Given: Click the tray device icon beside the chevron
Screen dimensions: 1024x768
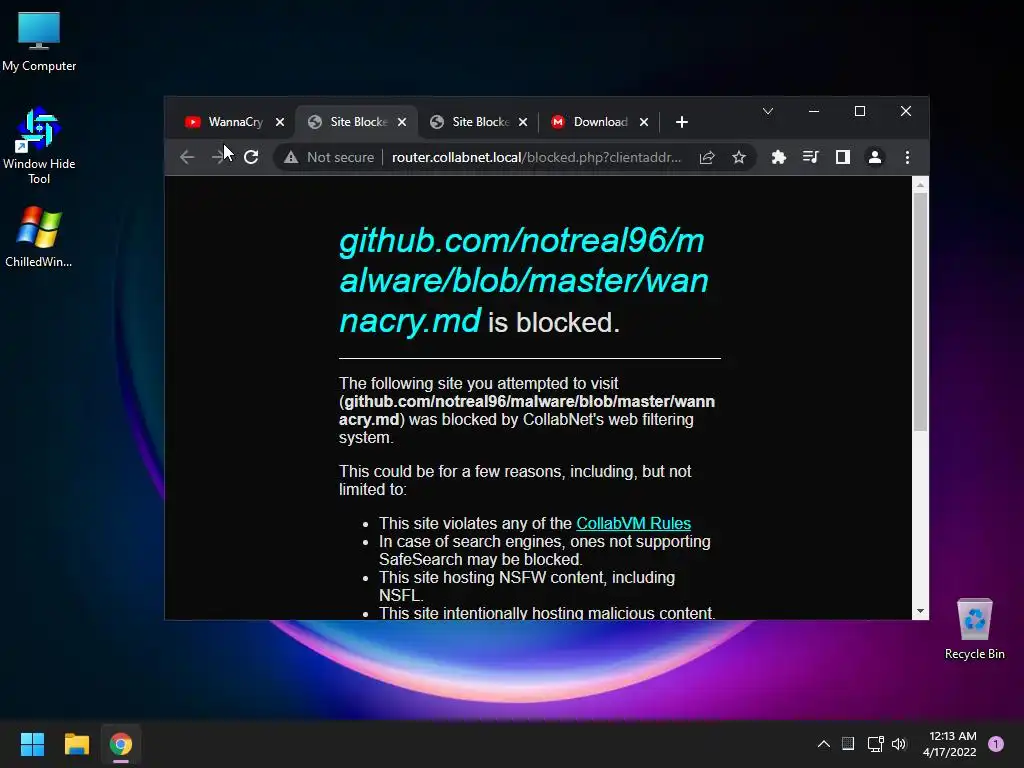Looking at the screenshot, I should pos(848,744).
